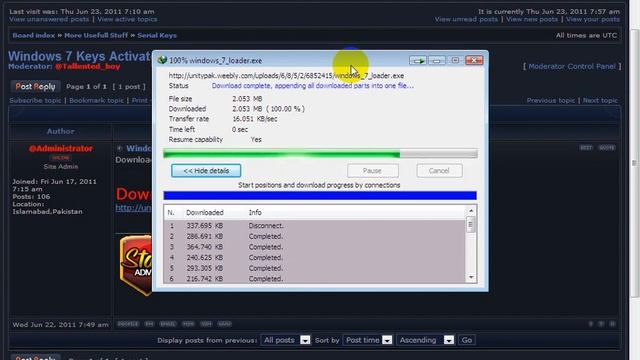Click the Hide details button
The height and width of the screenshot is (360, 640).
(x=206, y=171)
